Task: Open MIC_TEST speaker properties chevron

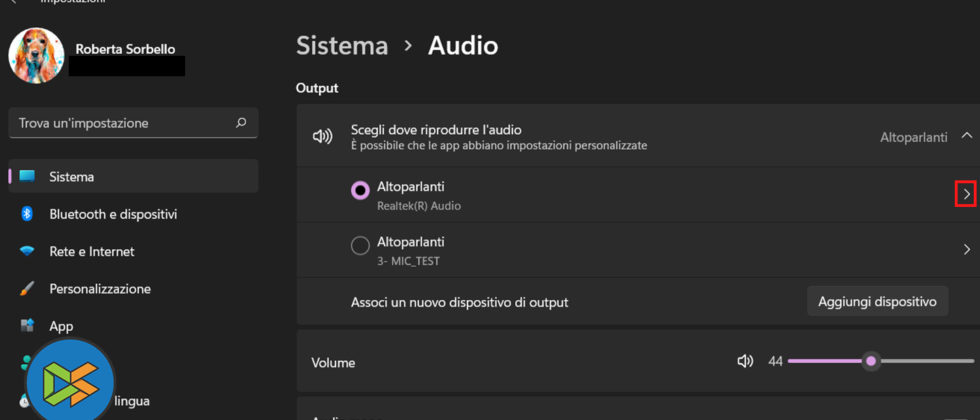Action: [x=966, y=249]
